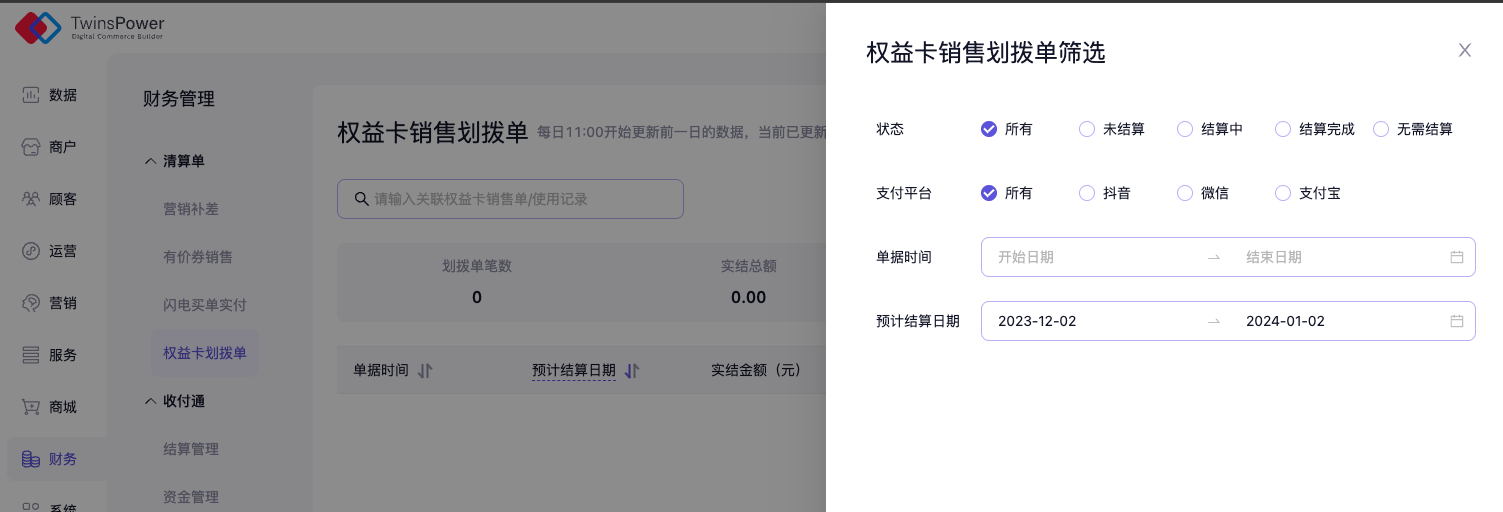Choose 支付宝 as payment platform

(1283, 193)
